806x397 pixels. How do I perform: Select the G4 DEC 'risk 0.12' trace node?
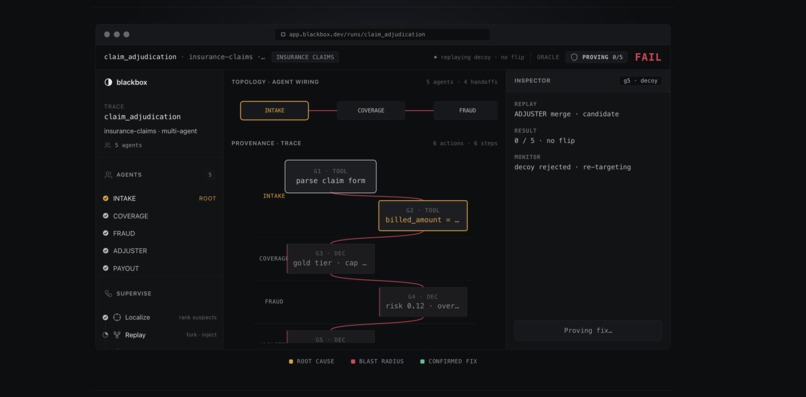tap(423, 302)
